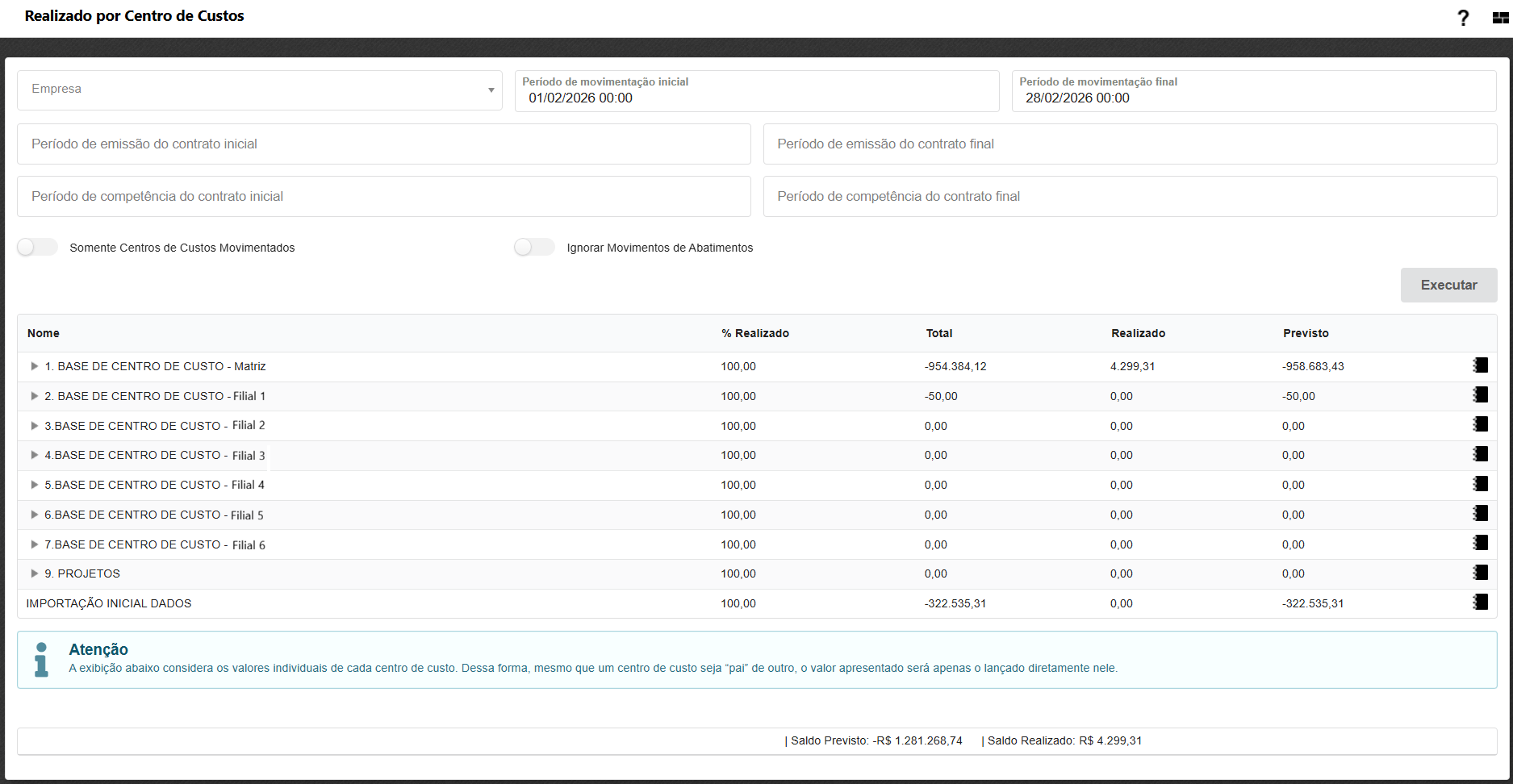Click IMPORTAÇÃO INICIAL DADOS row name

(109, 603)
